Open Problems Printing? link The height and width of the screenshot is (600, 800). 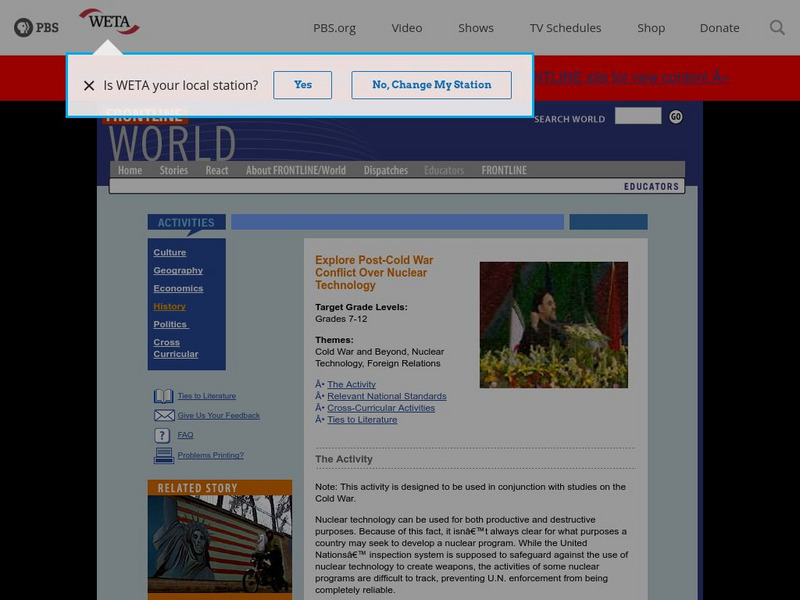pyautogui.click(x=210, y=455)
